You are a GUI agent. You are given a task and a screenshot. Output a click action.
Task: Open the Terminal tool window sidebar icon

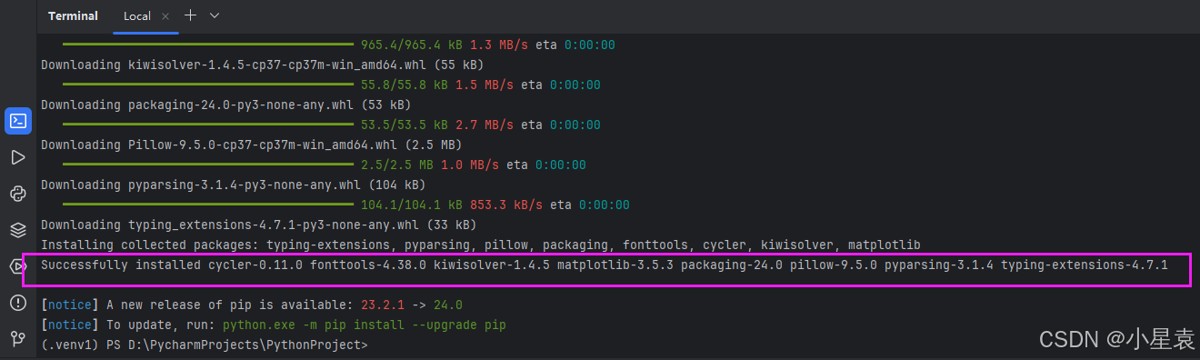click(x=17, y=122)
